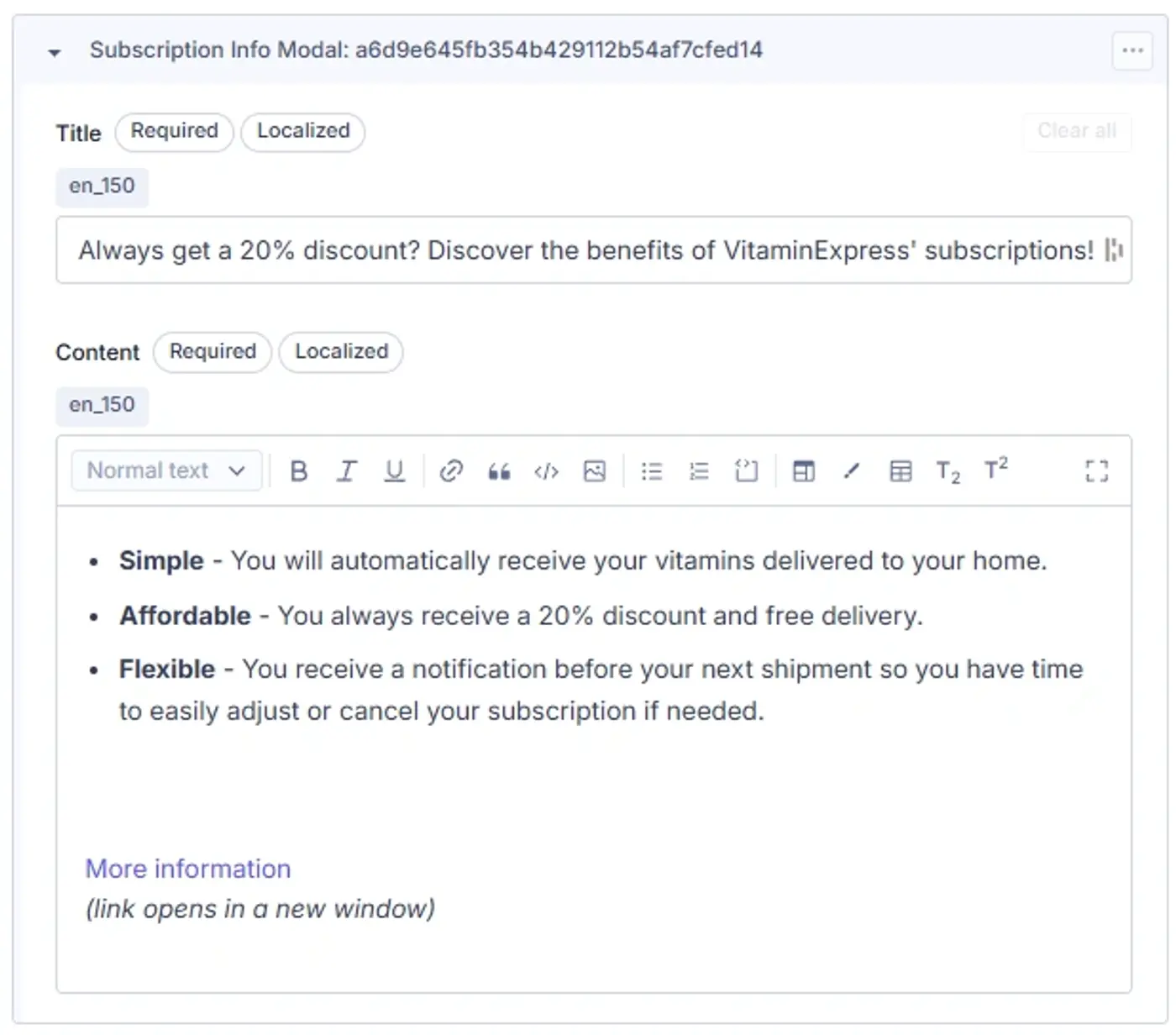1176x1035 pixels.
Task: Toggle underline formatting in Content editor
Action: 394,471
